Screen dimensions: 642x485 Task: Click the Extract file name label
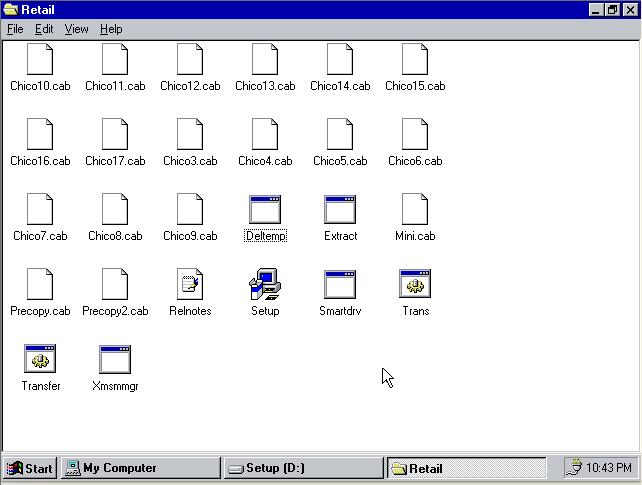pyautogui.click(x=340, y=236)
